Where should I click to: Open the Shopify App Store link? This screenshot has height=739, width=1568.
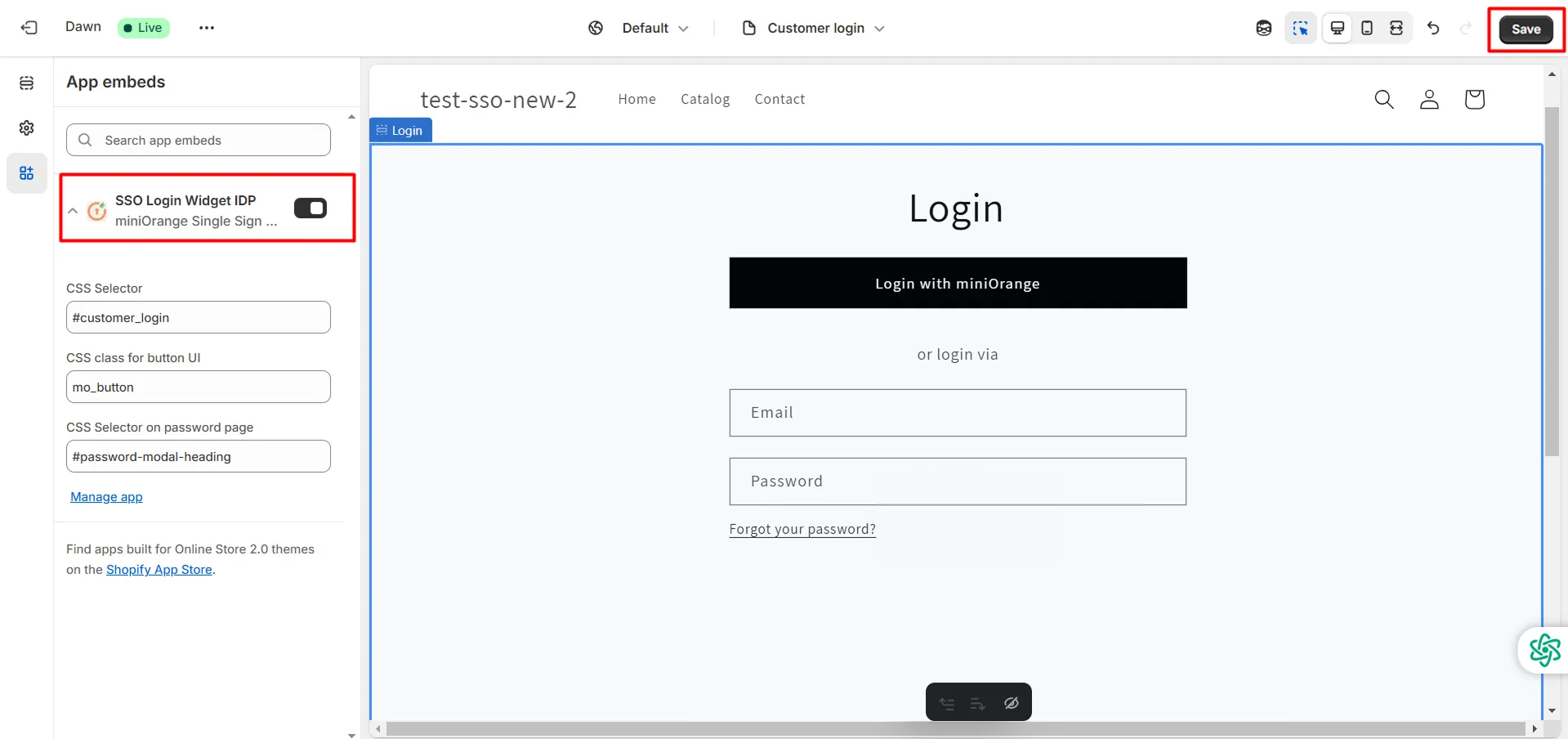click(159, 569)
